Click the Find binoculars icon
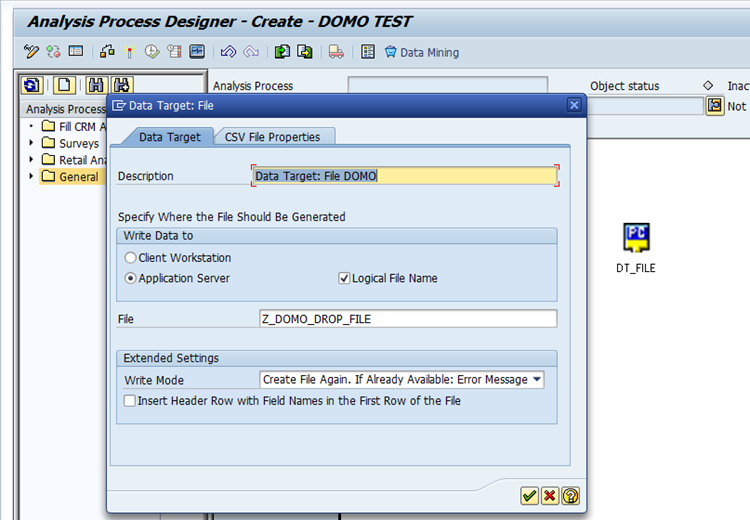The image size is (750, 520). point(96,85)
